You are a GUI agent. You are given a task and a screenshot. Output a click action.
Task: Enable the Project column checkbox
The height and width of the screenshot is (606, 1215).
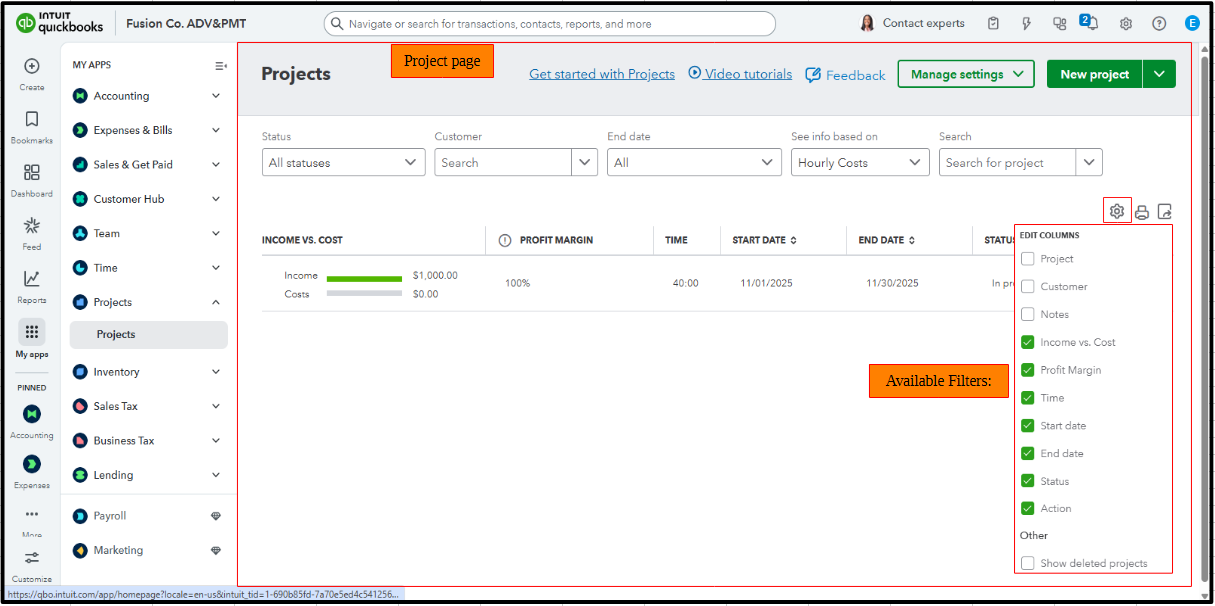pos(1028,259)
